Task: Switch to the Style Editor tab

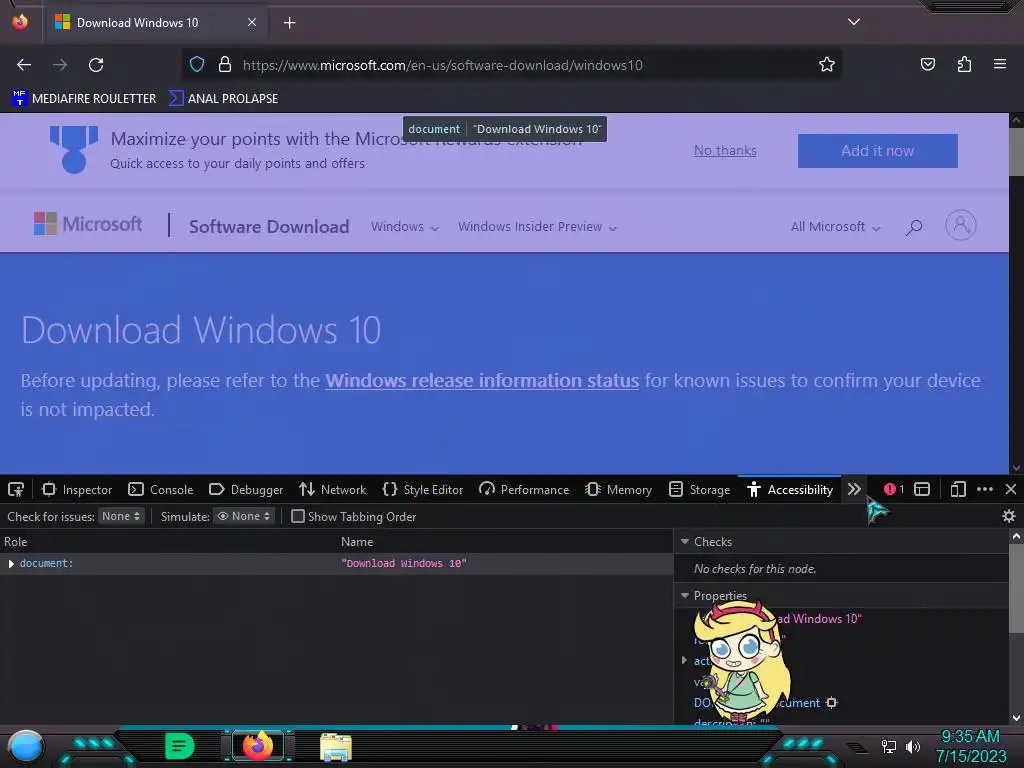Action: point(423,489)
